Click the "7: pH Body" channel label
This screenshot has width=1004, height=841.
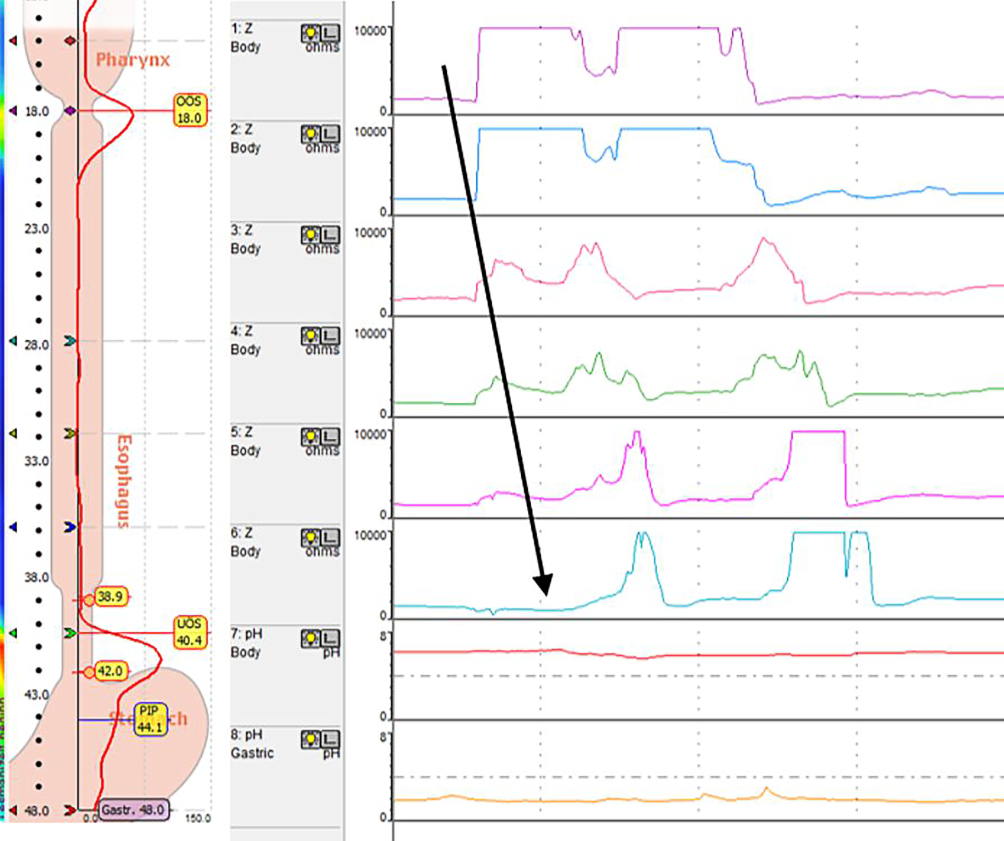tap(247, 643)
